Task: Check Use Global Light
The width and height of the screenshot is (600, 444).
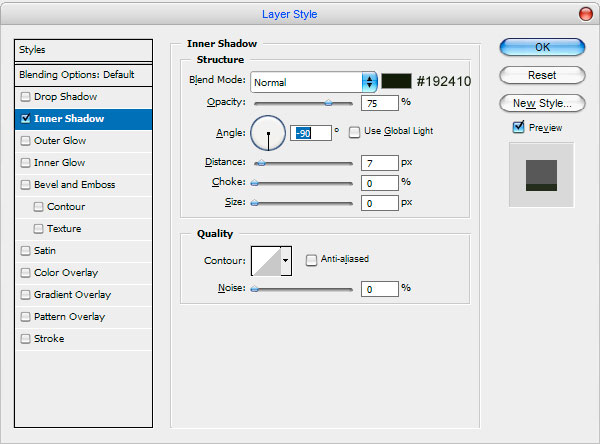Action: click(x=354, y=132)
